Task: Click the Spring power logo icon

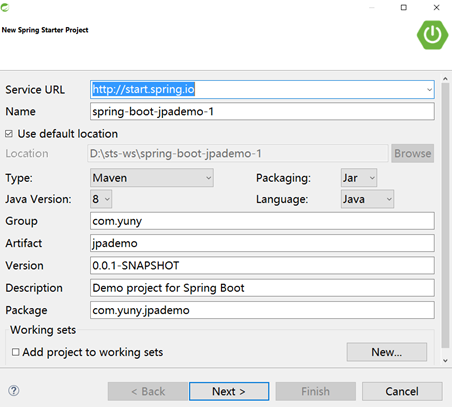Action: point(432,35)
